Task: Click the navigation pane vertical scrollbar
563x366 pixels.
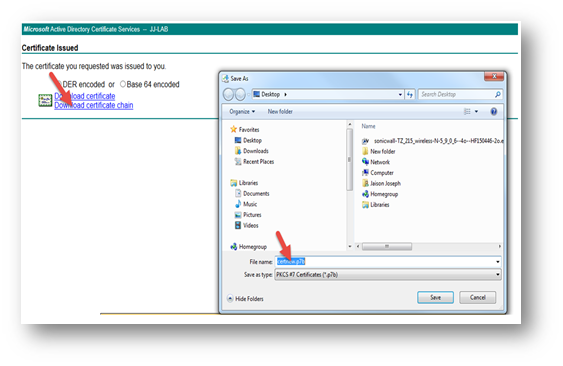Action: 349,160
